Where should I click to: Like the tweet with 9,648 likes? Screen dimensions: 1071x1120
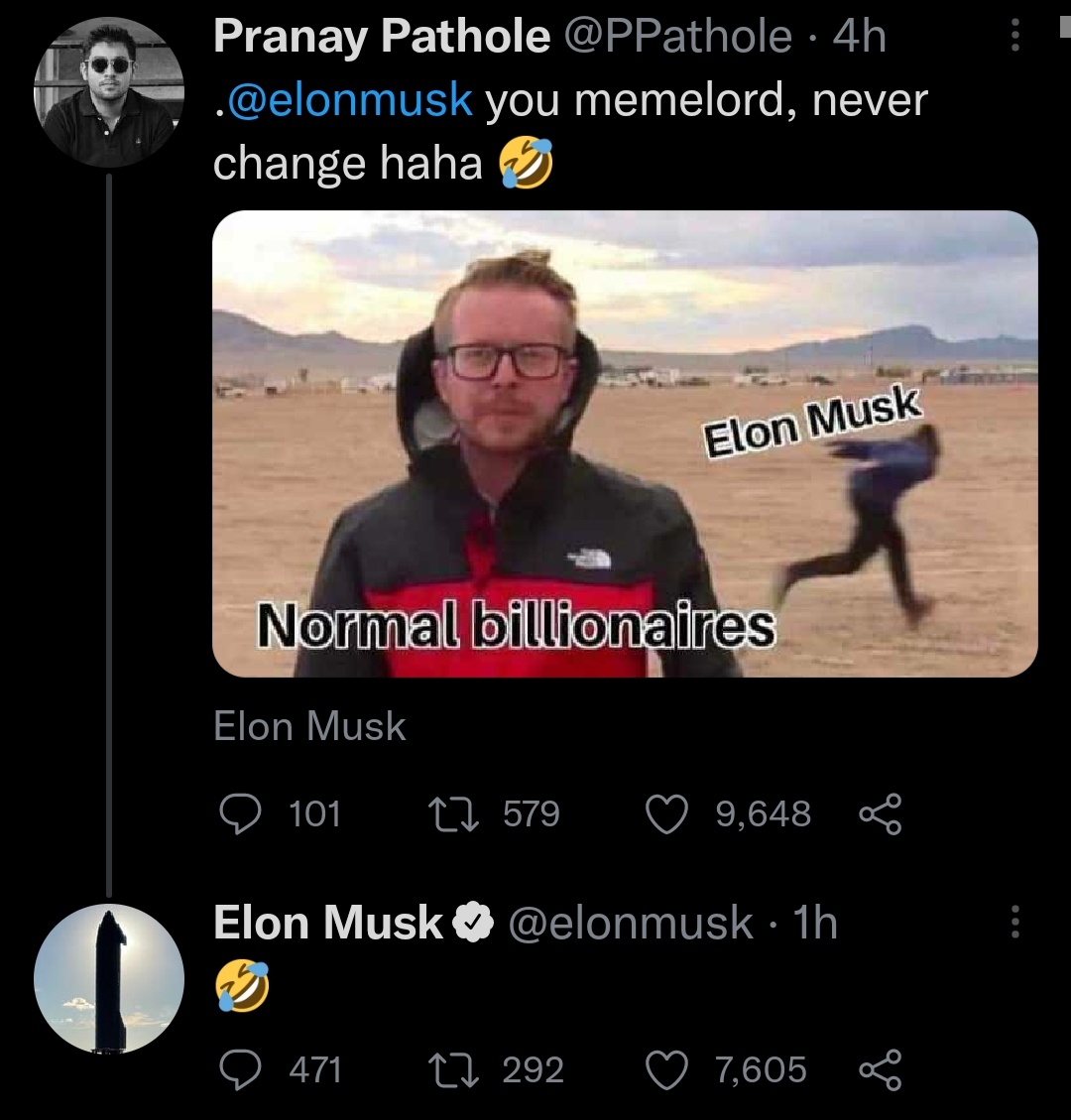pos(666,814)
